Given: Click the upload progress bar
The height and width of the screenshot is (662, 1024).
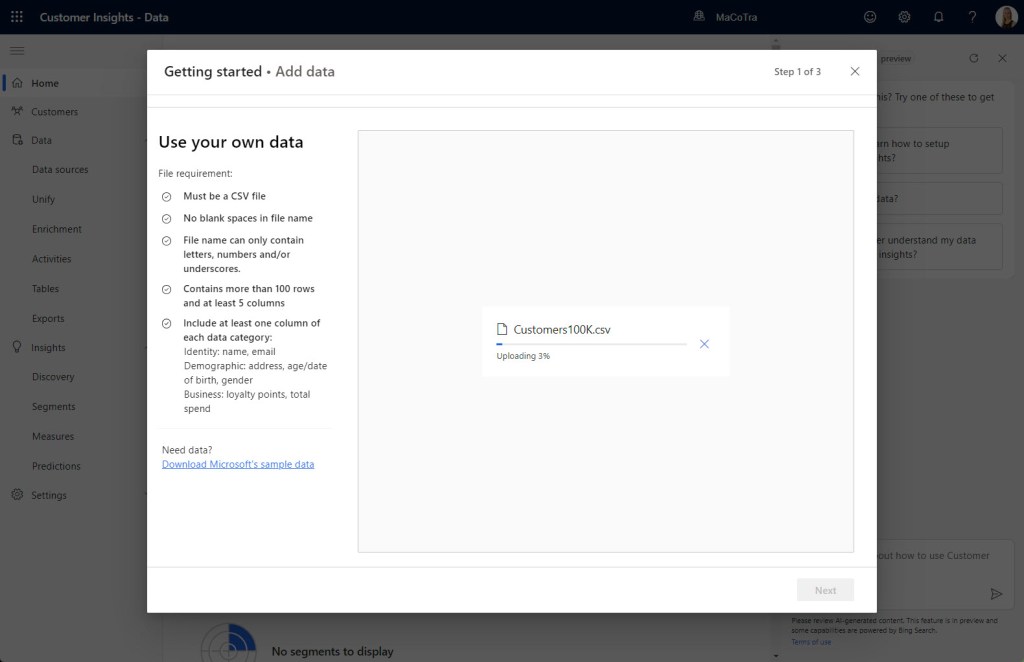Looking at the screenshot, I should tap(591, 344).
